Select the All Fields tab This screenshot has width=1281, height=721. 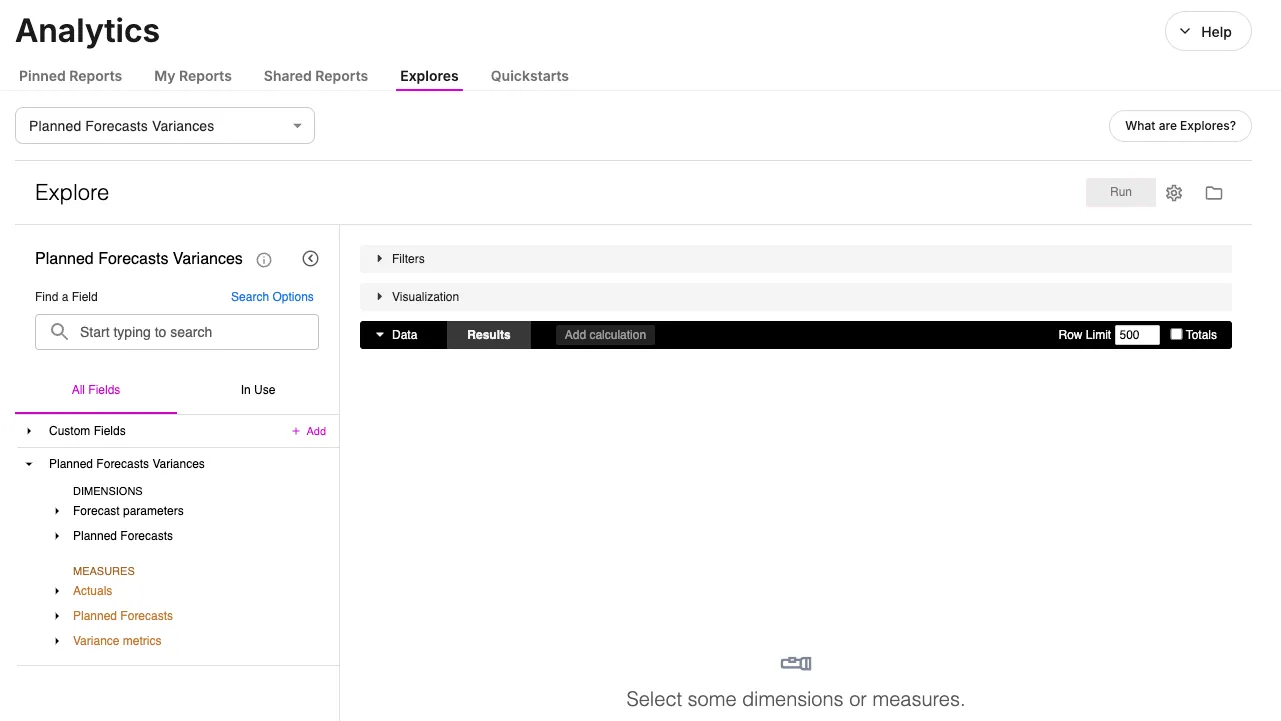coord(96,390)
